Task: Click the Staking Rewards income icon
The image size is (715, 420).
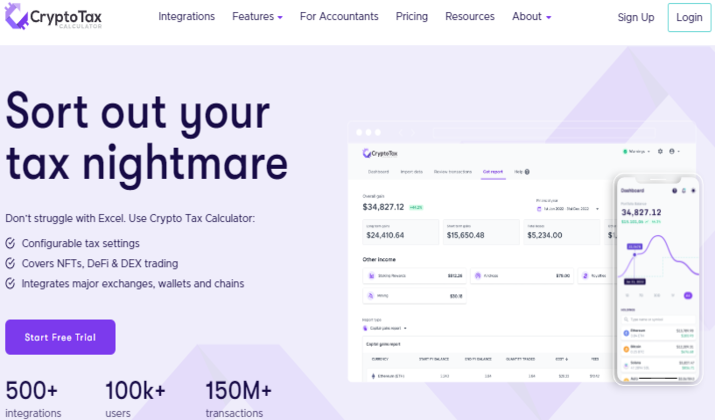Action: pos(371,275)
